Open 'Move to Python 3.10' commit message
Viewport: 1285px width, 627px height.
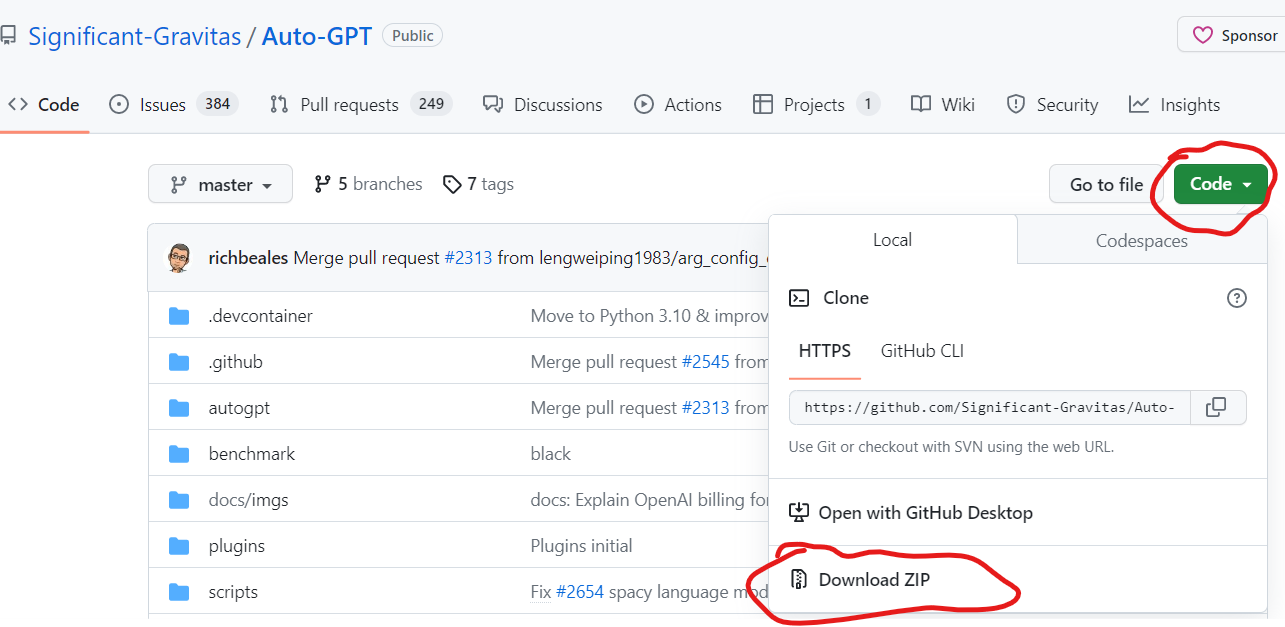click(x=649, y=316)
